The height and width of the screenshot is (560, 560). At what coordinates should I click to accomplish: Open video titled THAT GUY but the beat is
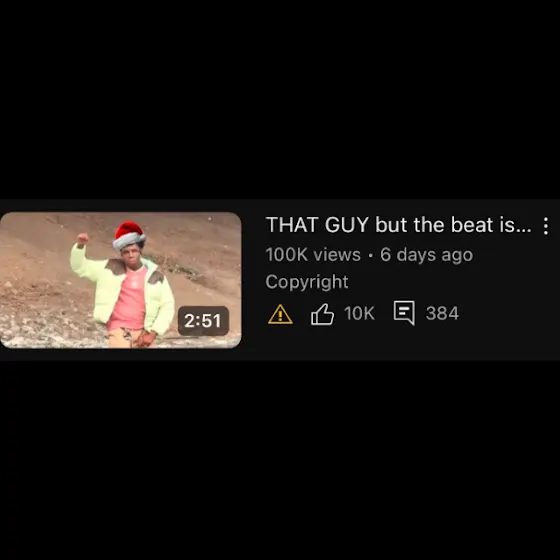(399, 225)
